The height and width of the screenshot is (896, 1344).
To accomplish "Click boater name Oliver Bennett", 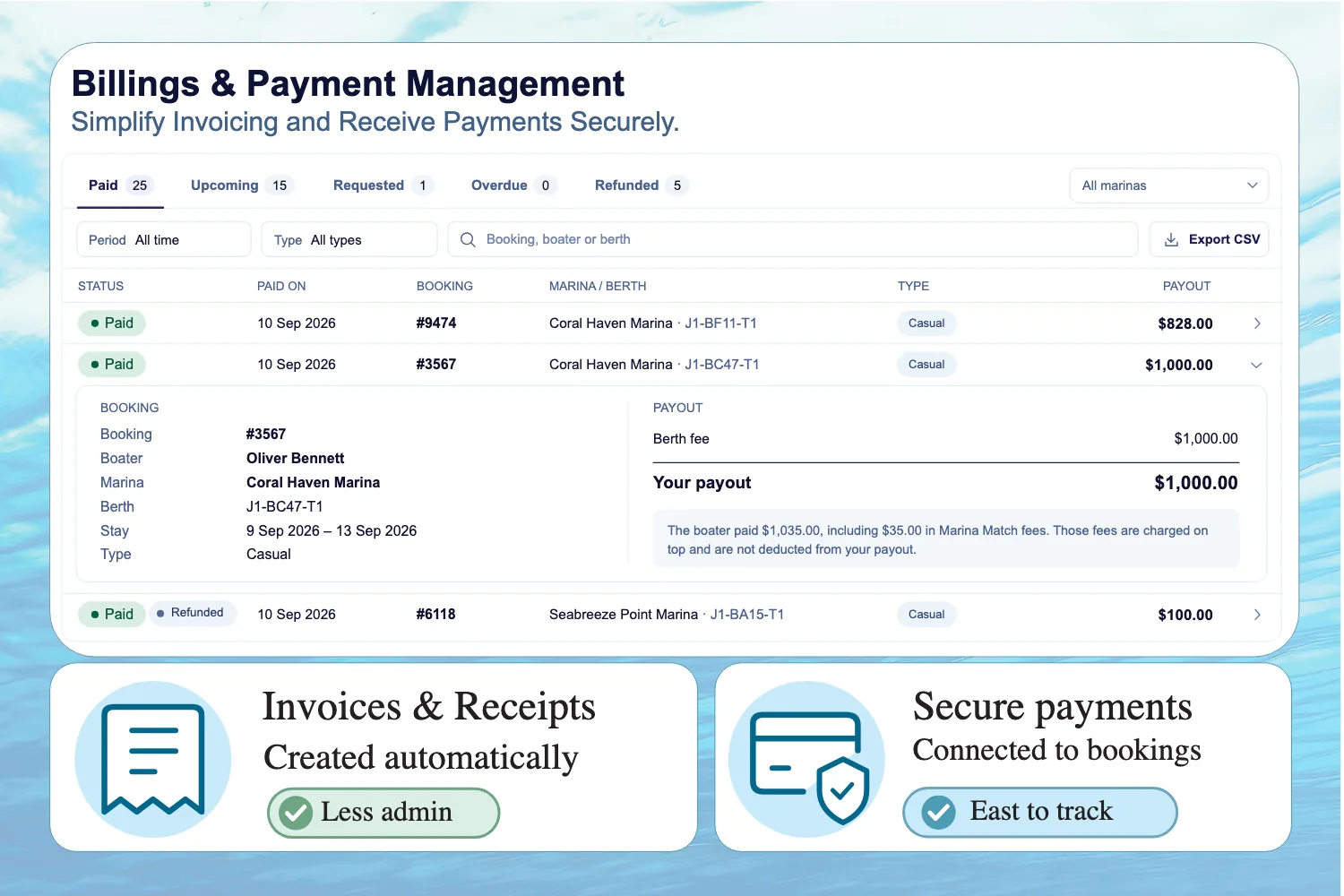I will click(x=296, y=459).
